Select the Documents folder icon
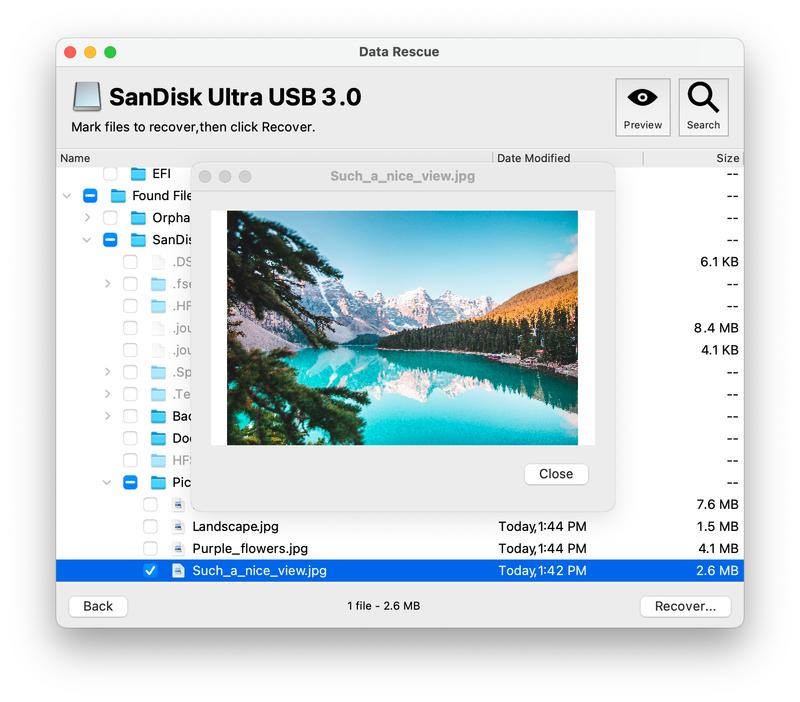 coord(160,438)
